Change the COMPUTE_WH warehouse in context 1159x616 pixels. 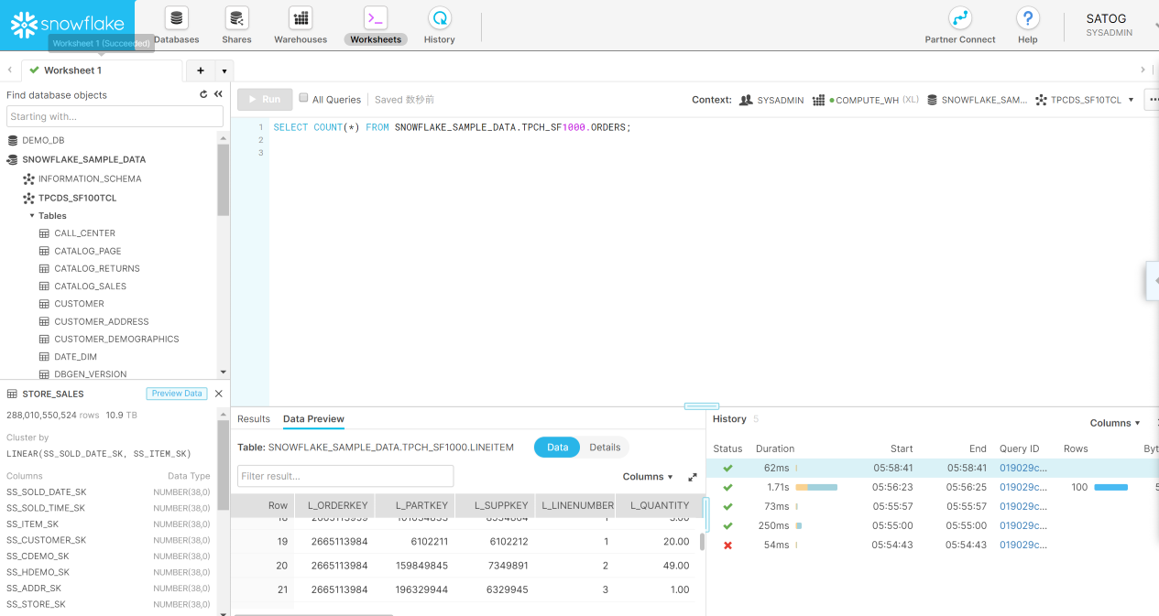(x=866, y=100)
